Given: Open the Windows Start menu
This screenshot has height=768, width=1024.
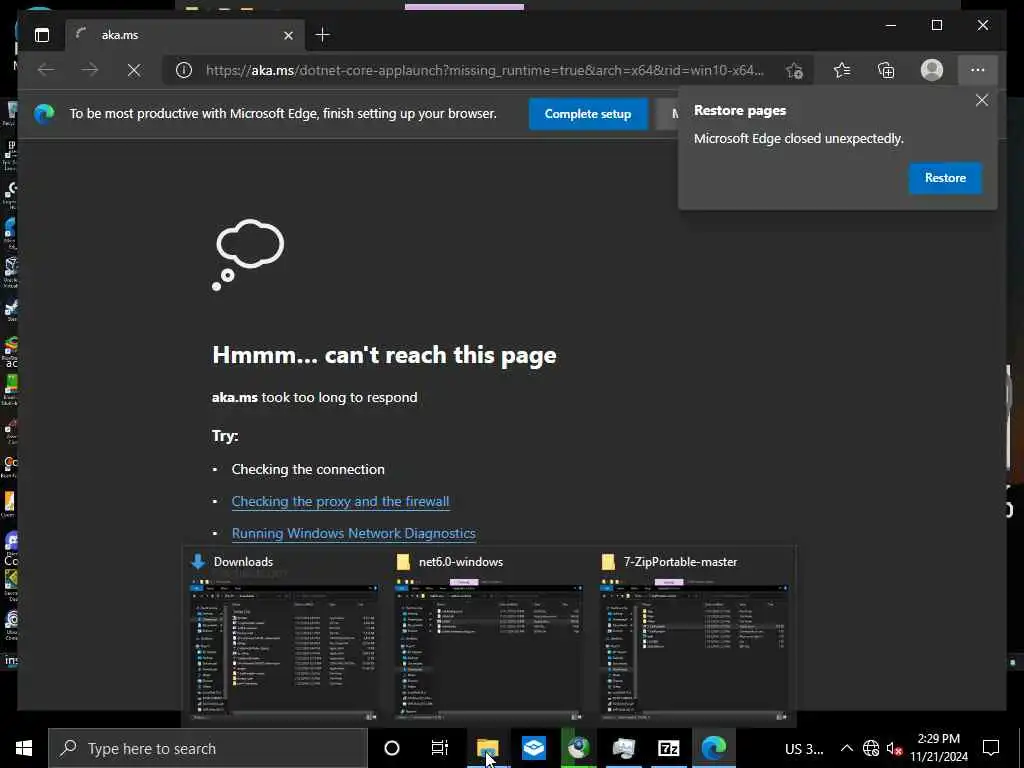Looking at the screenshot, I should click(24, 748).
